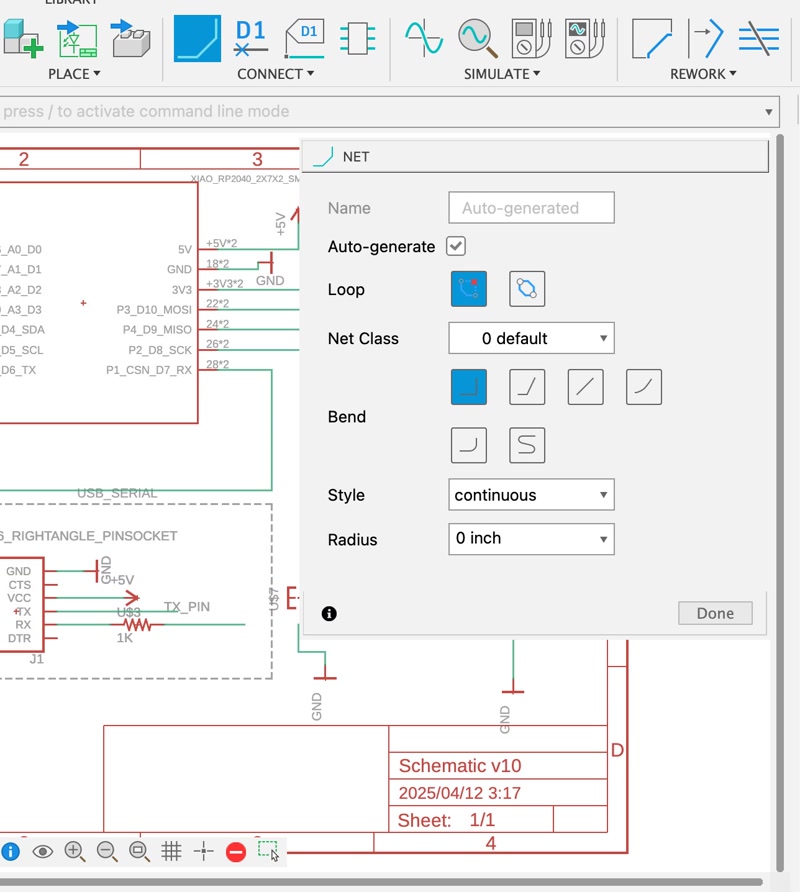Click the Rework move arrow icon
Image resolution: width=800 pixels, height=892 pixels.
coord(706,39)
